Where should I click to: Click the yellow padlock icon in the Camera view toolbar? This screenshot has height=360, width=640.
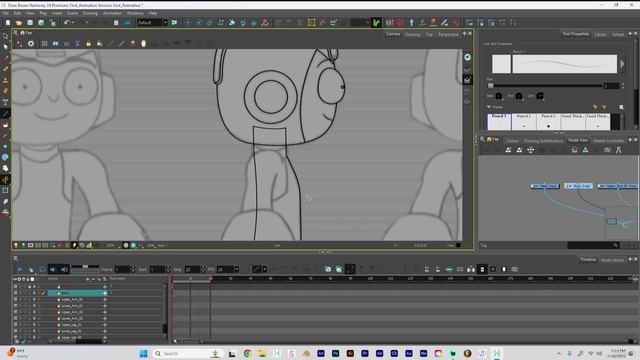89,44
